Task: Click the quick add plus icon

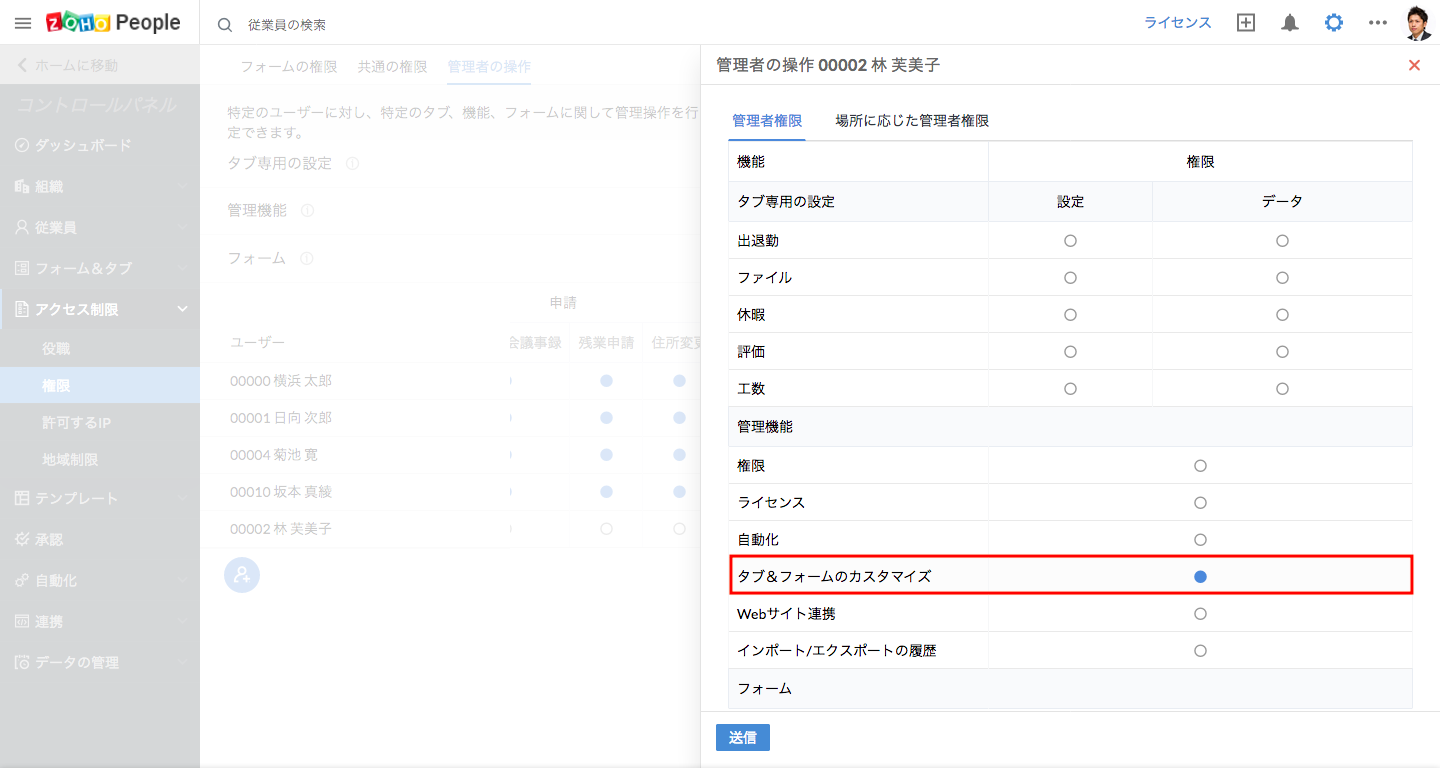Action: click(x=1246, y=23)
